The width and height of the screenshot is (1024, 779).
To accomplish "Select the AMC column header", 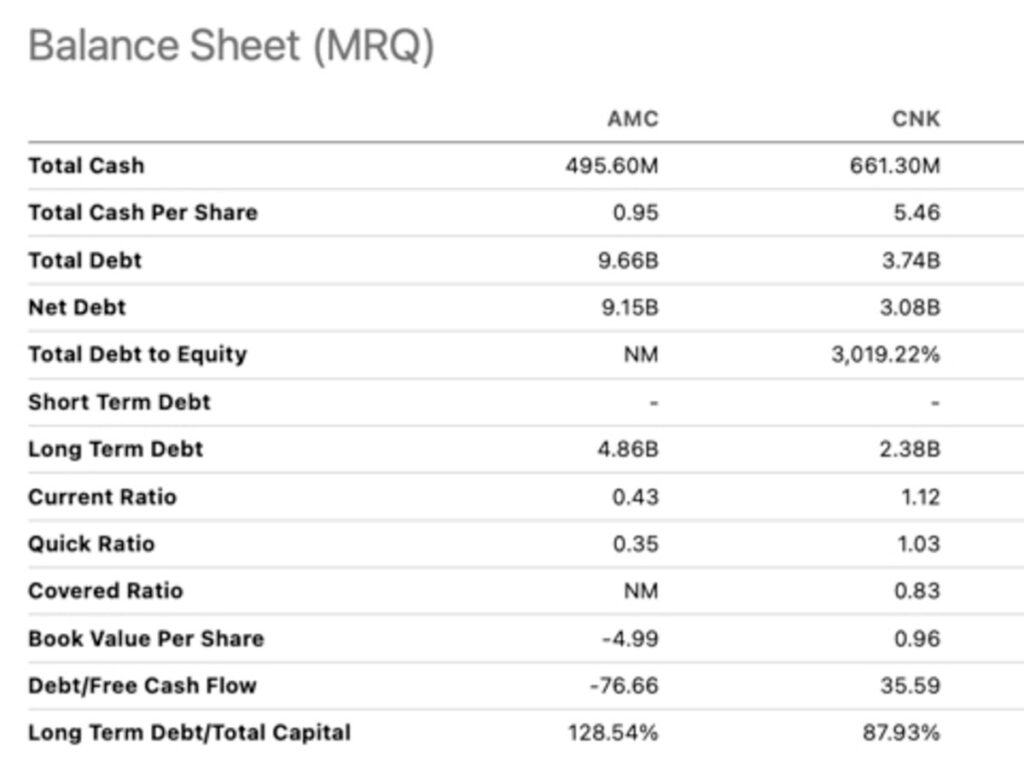I will (x=633, y=119).
